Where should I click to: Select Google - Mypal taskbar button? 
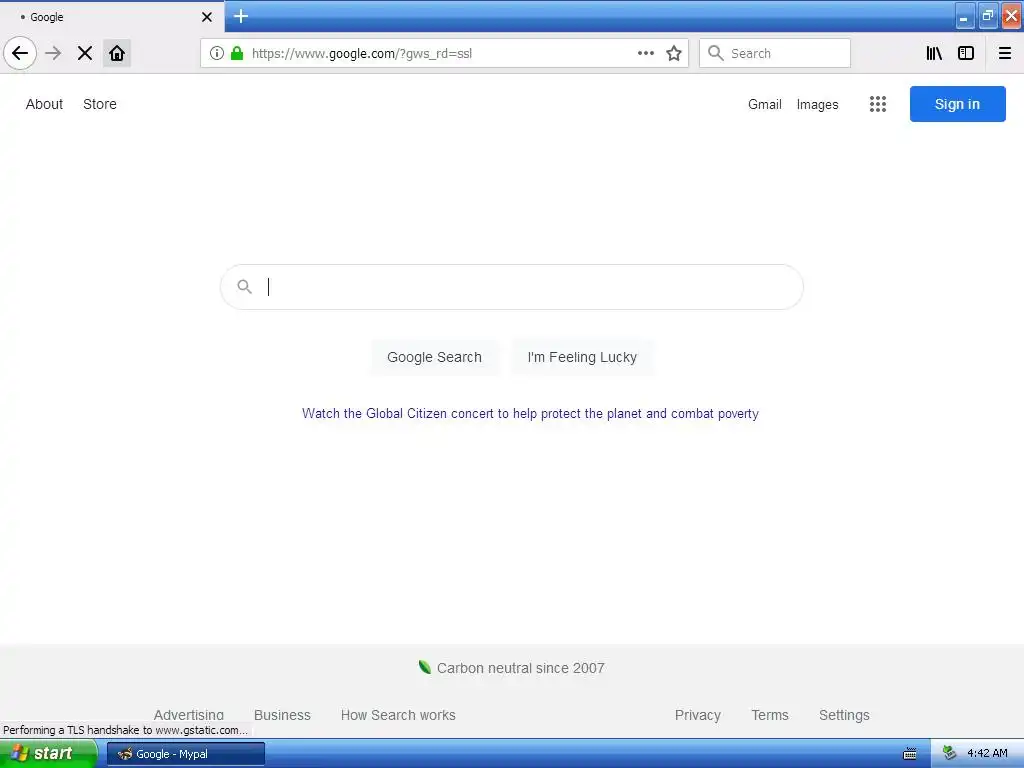186,754
